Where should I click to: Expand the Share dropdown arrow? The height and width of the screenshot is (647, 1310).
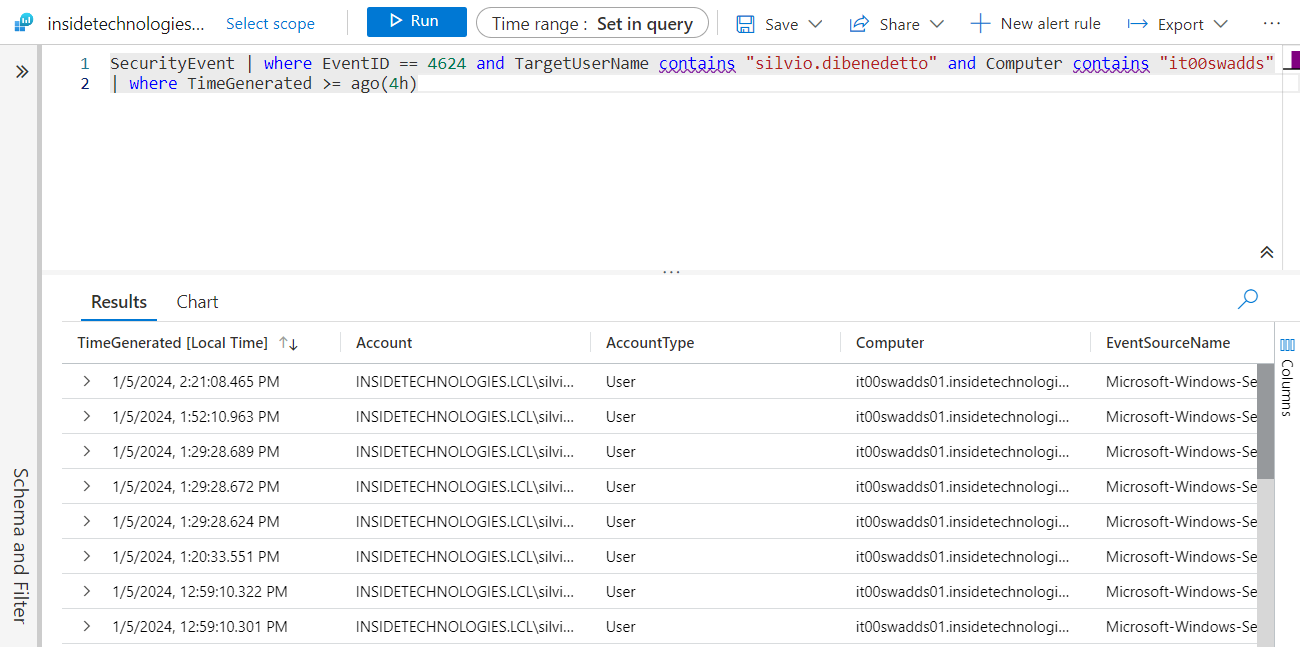pyautogui.click(x=936, y=24)
